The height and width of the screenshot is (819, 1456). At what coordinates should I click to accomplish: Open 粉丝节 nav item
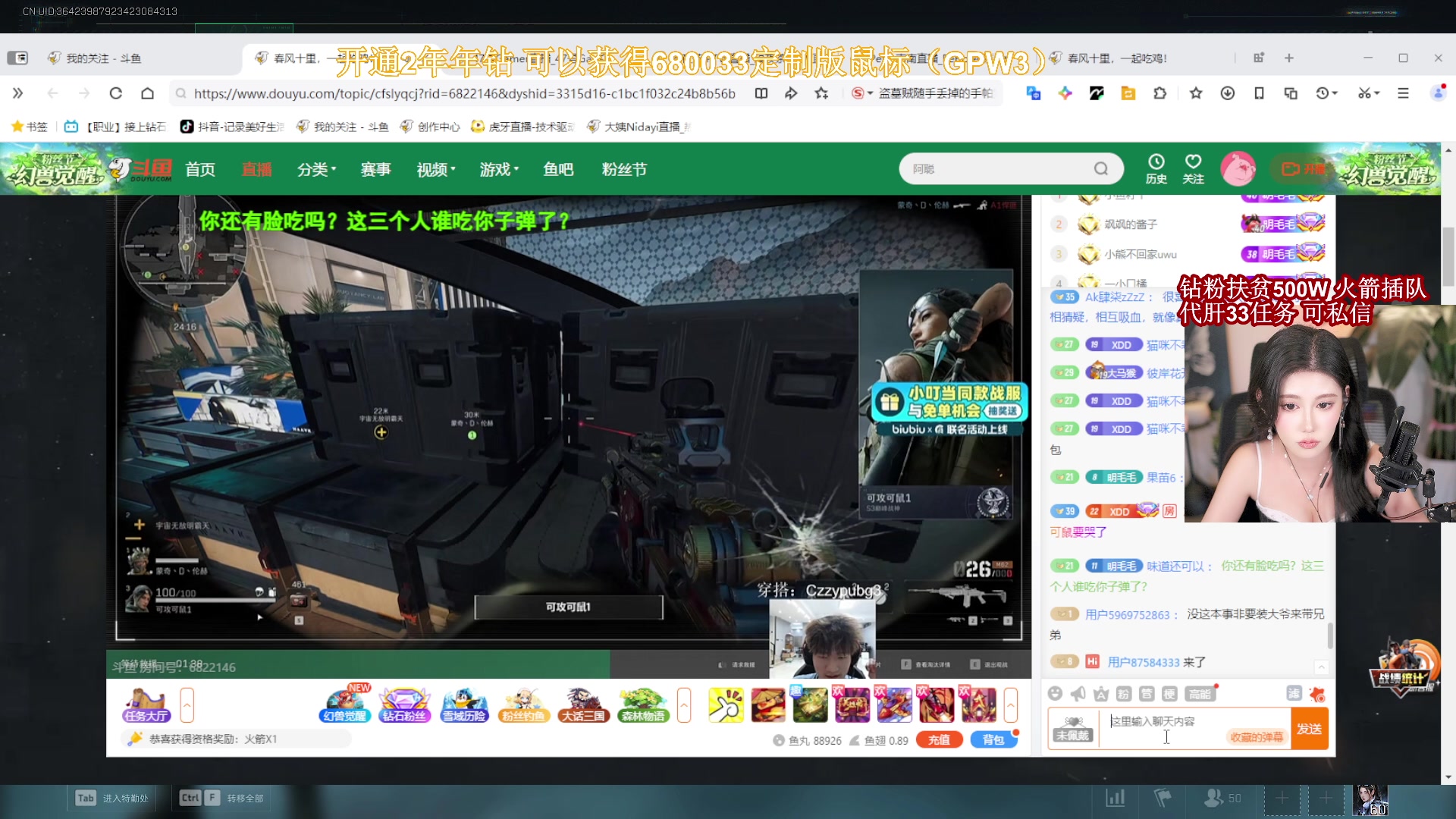(624, 169)
